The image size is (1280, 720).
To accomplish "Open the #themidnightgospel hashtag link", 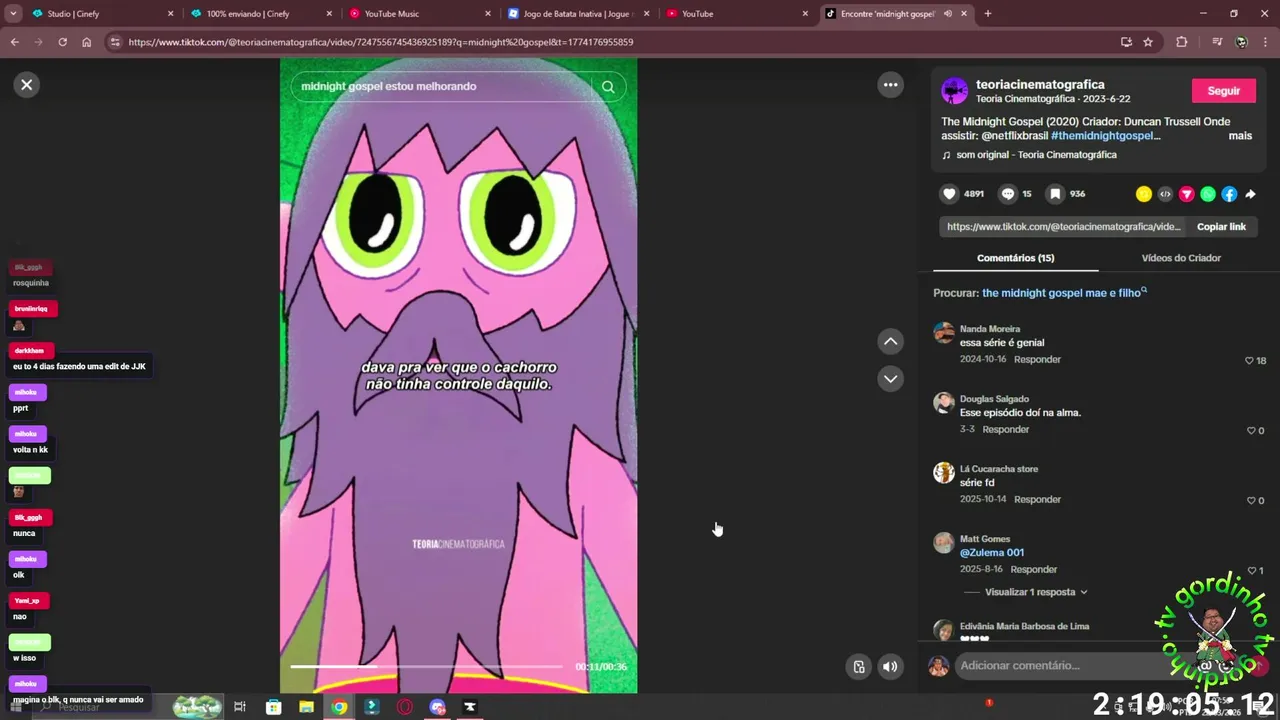I will [1105, 135].
